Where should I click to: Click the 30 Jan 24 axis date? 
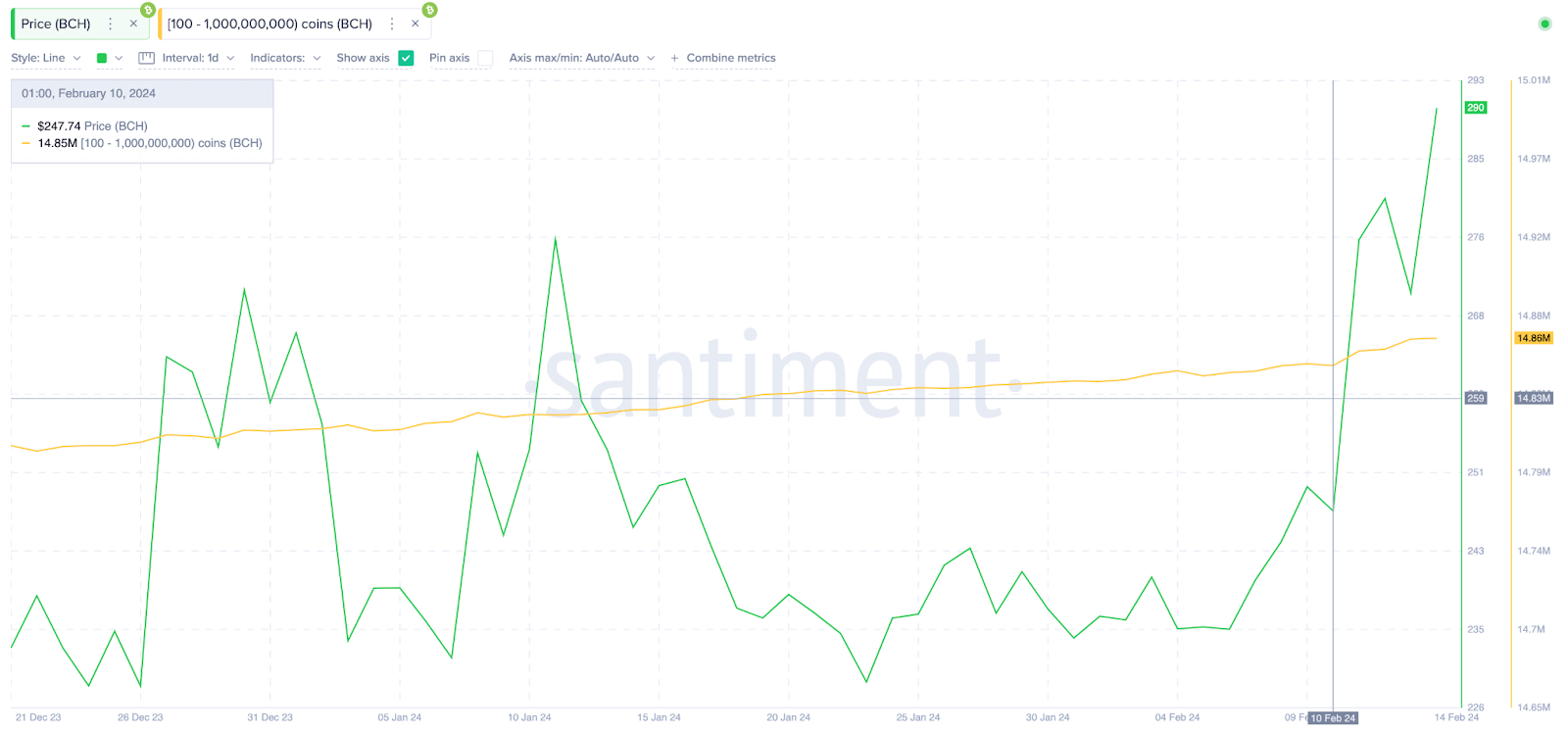1048,717
